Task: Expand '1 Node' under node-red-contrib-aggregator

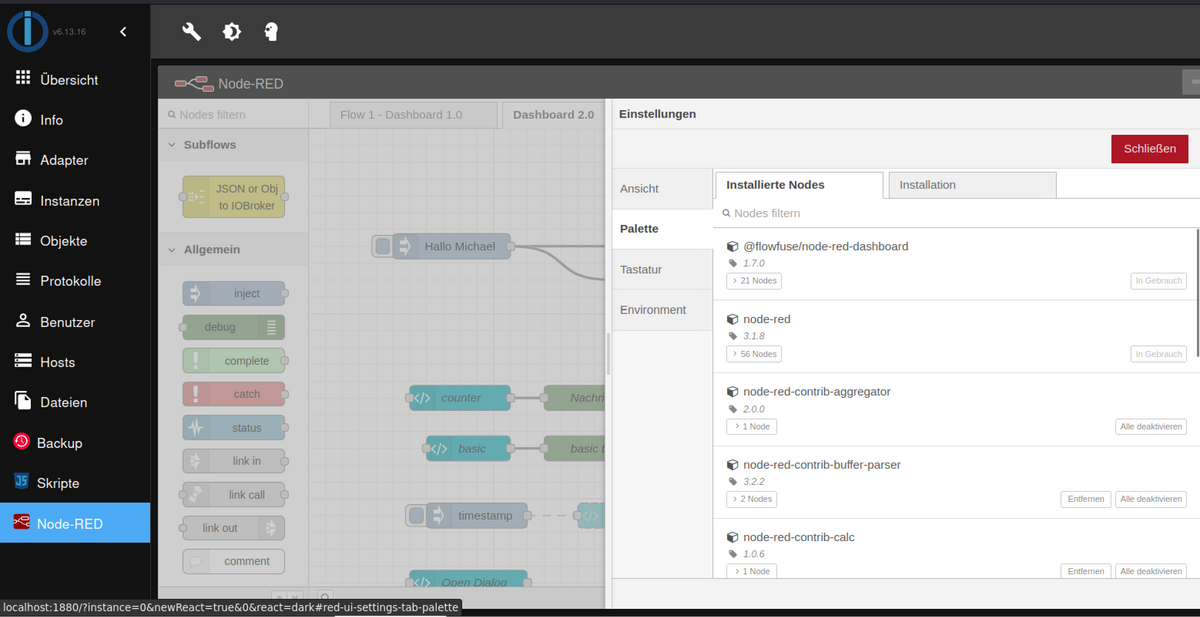Action: tap(751, 426)
